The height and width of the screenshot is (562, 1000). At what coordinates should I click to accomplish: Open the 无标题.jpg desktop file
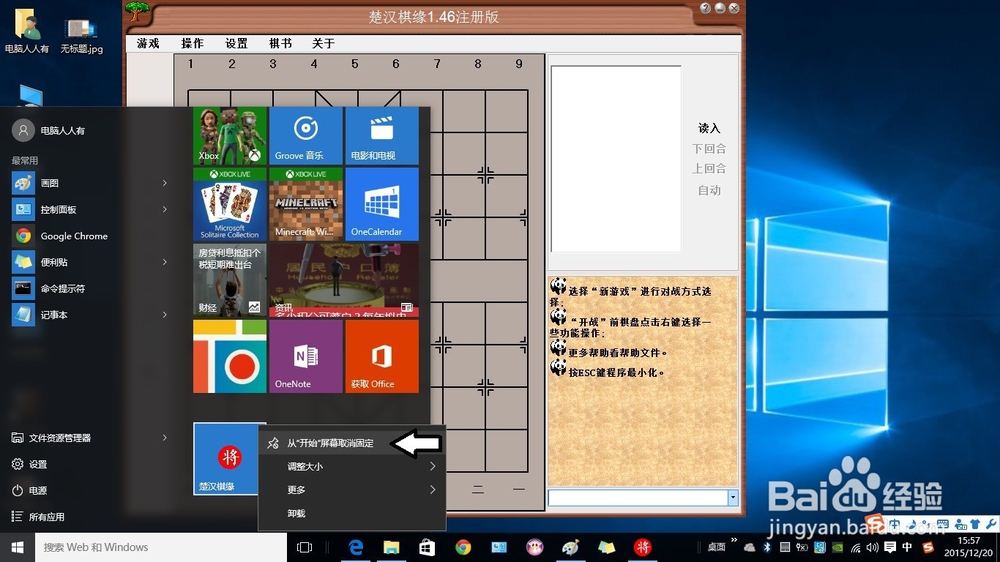[x=82, y=35]
